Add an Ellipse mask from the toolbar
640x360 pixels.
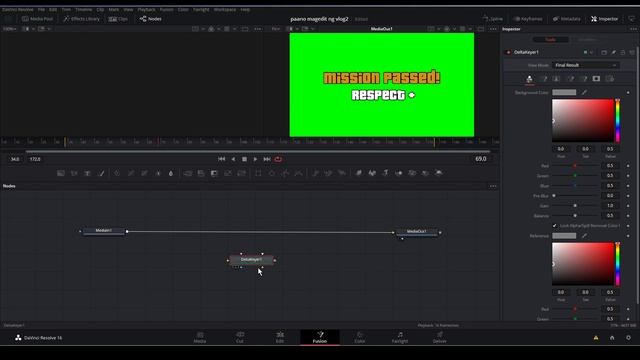point(272,173)
